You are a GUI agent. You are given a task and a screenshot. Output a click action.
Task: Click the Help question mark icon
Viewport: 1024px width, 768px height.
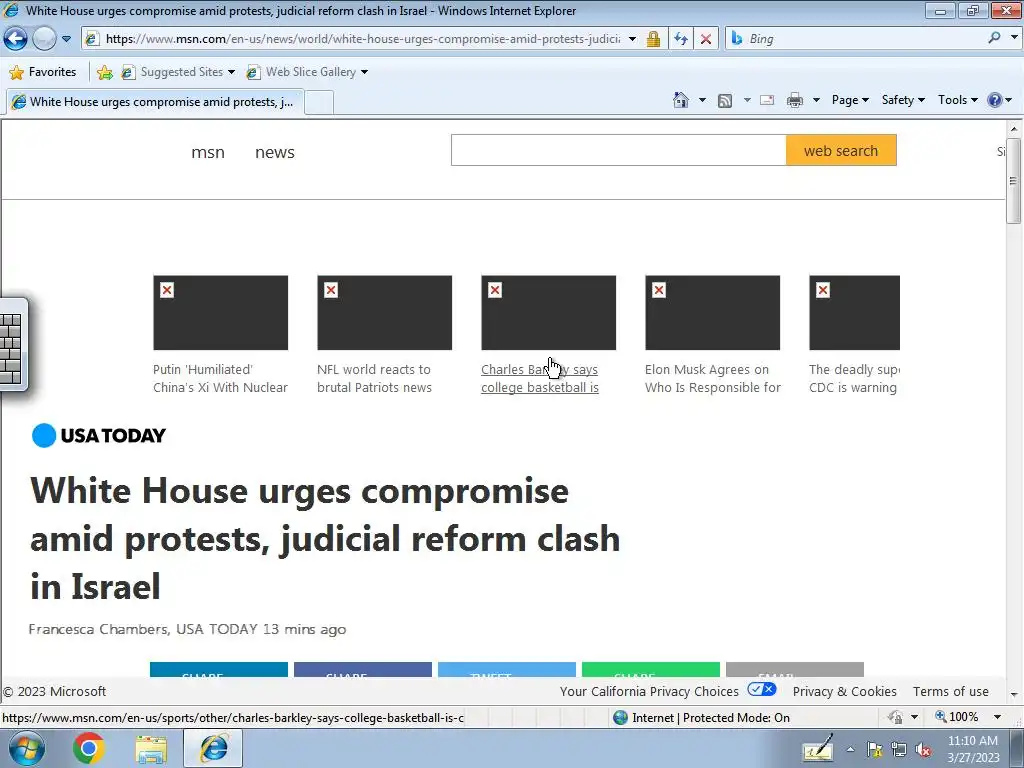(x=995, y=100)
